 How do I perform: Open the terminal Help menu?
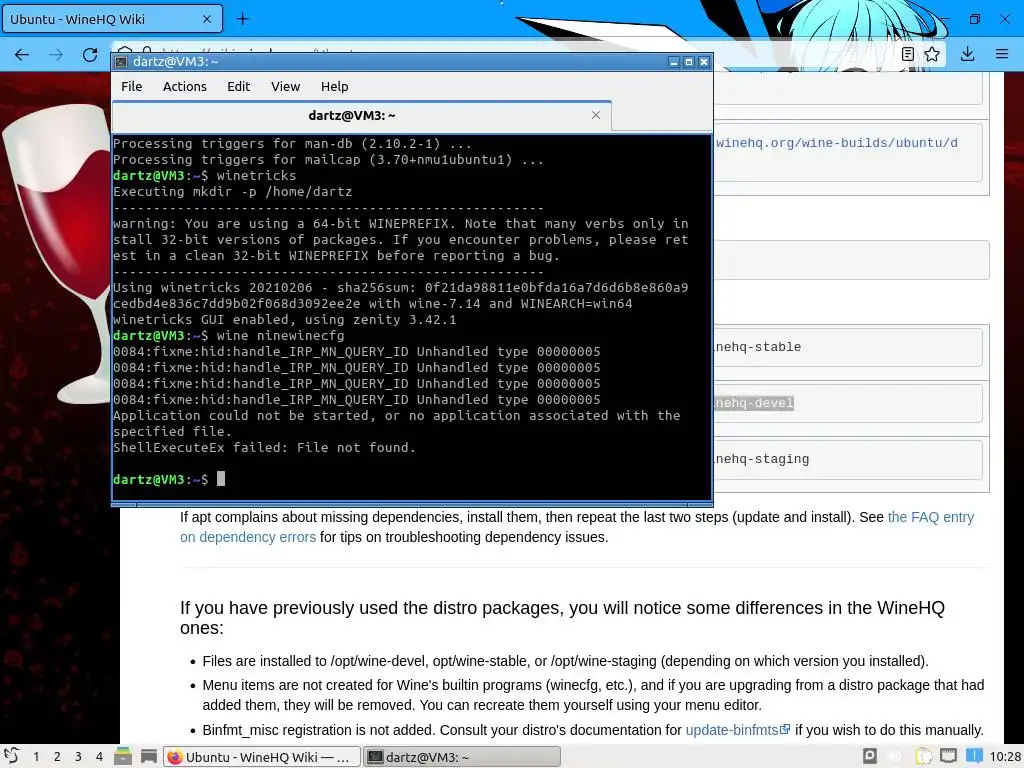click(x=334, y=86)
